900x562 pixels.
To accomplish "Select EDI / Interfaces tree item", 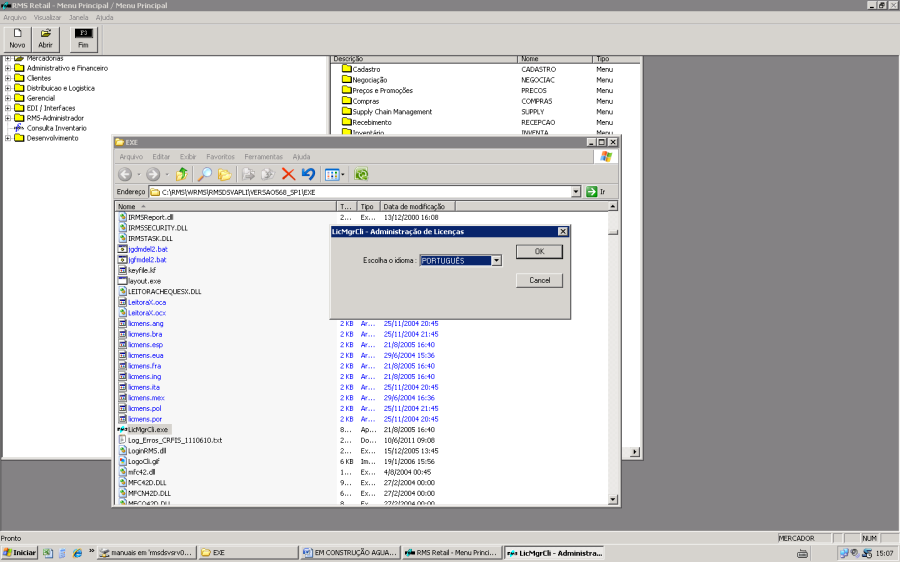I will 51,108.
